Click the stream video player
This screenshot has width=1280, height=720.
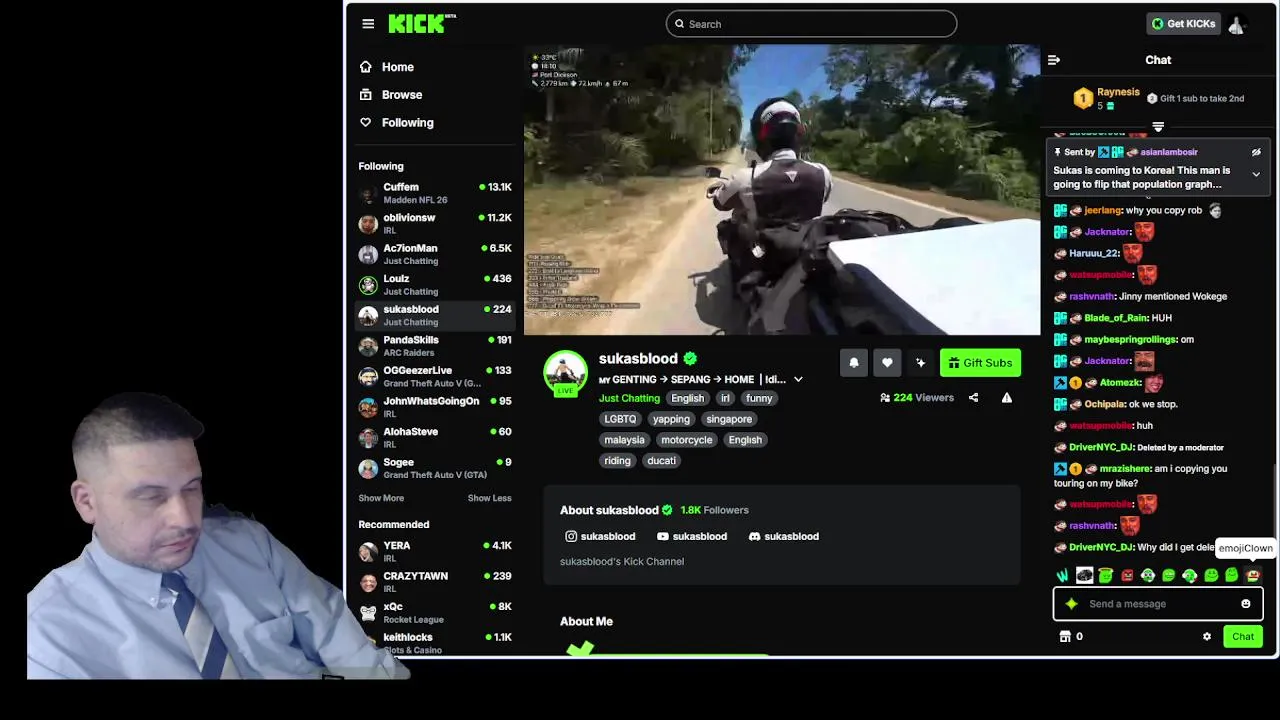[782, 190]
